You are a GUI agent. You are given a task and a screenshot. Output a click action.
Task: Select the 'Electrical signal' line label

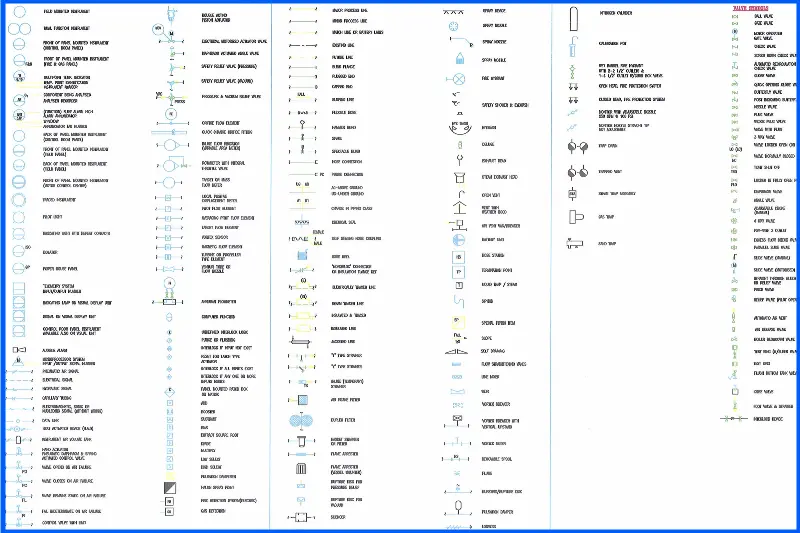tap(57, 380)
